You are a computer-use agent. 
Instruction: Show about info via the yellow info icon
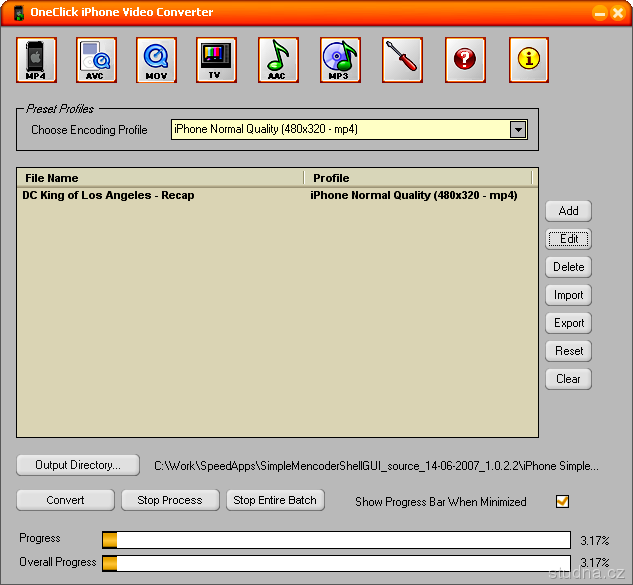tap(529, 60)
